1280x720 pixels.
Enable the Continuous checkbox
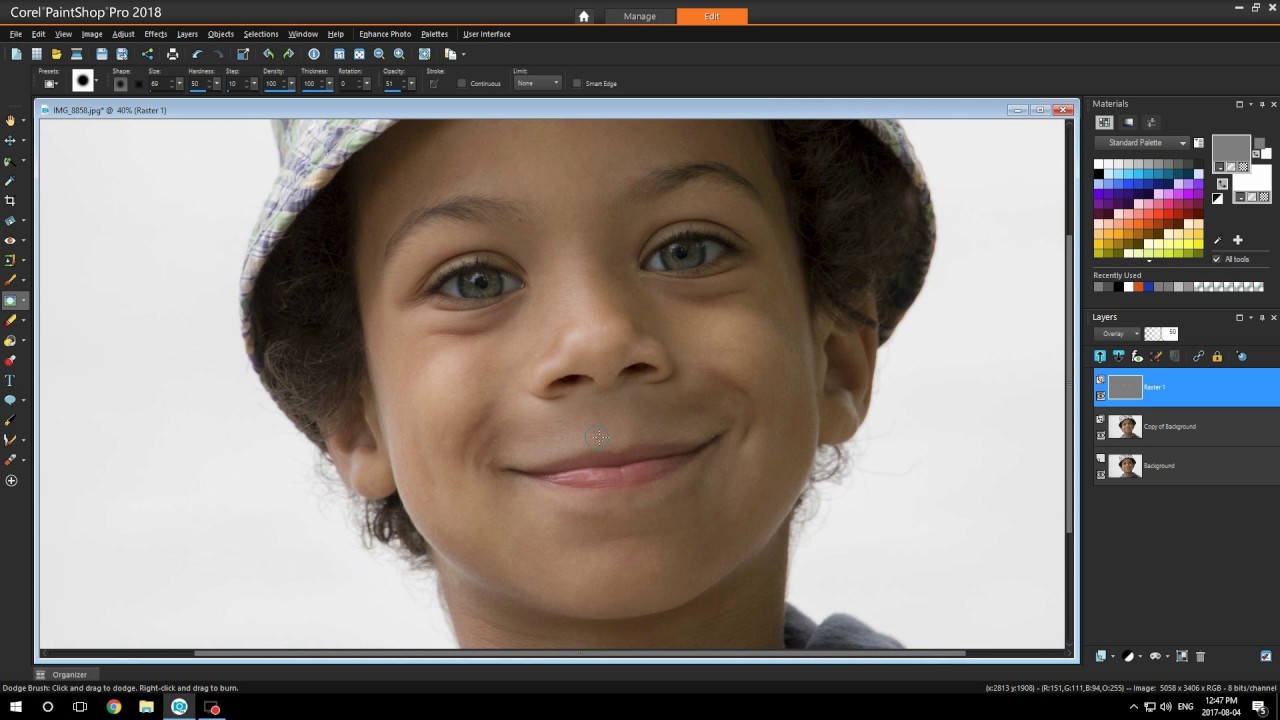click(x=462, y=83)
